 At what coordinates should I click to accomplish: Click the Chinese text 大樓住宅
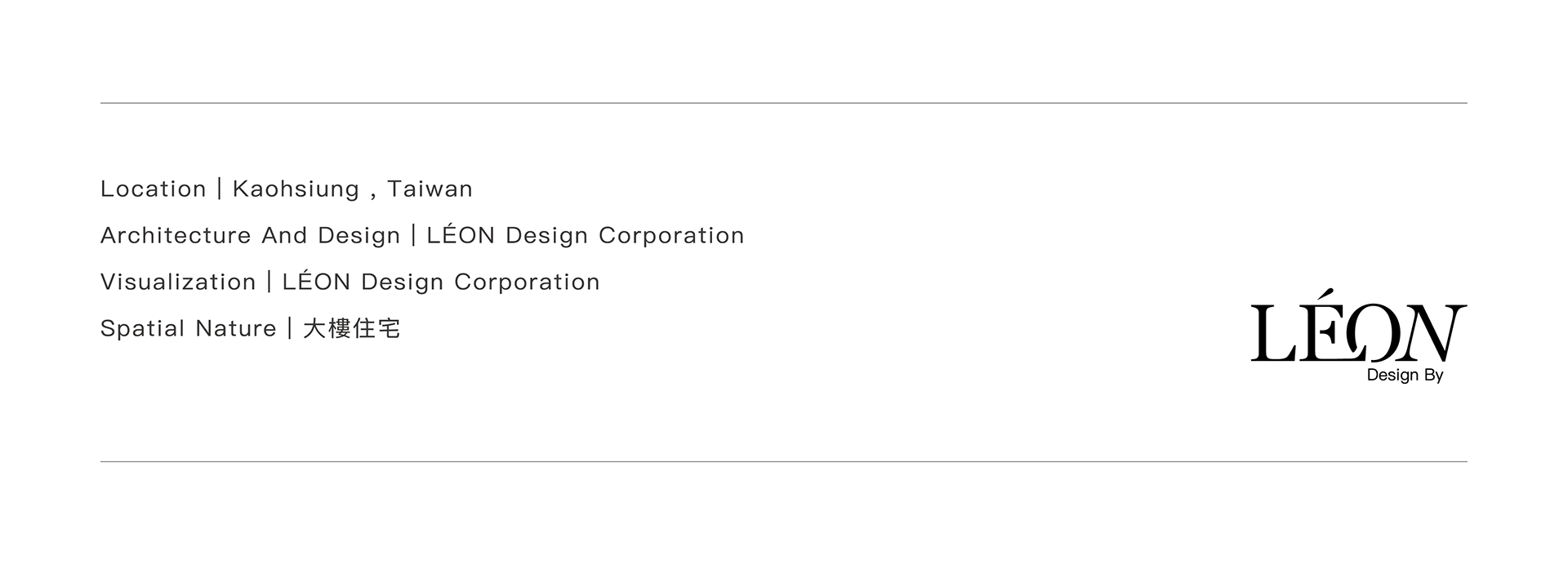tap(351, 329)
